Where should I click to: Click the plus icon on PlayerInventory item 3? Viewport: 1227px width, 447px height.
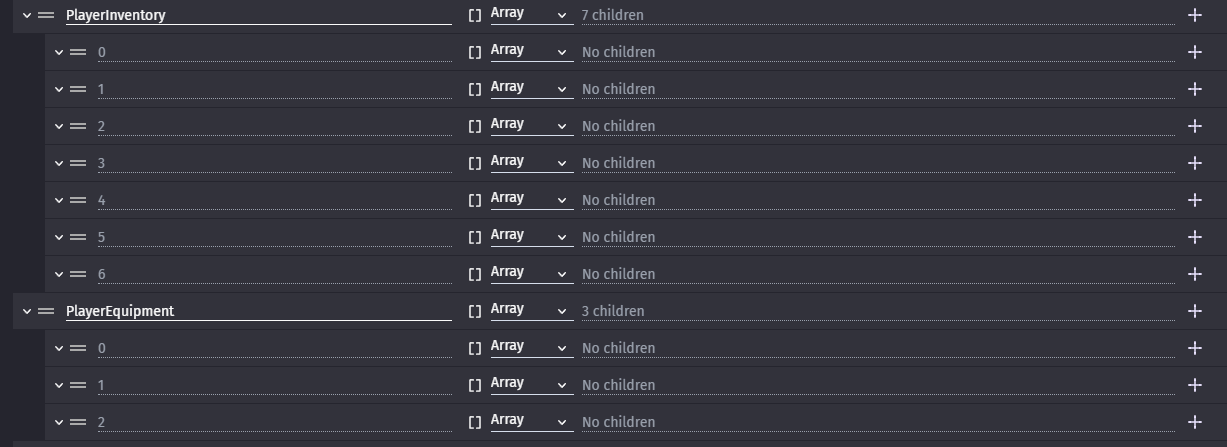tap(1194, 163)
